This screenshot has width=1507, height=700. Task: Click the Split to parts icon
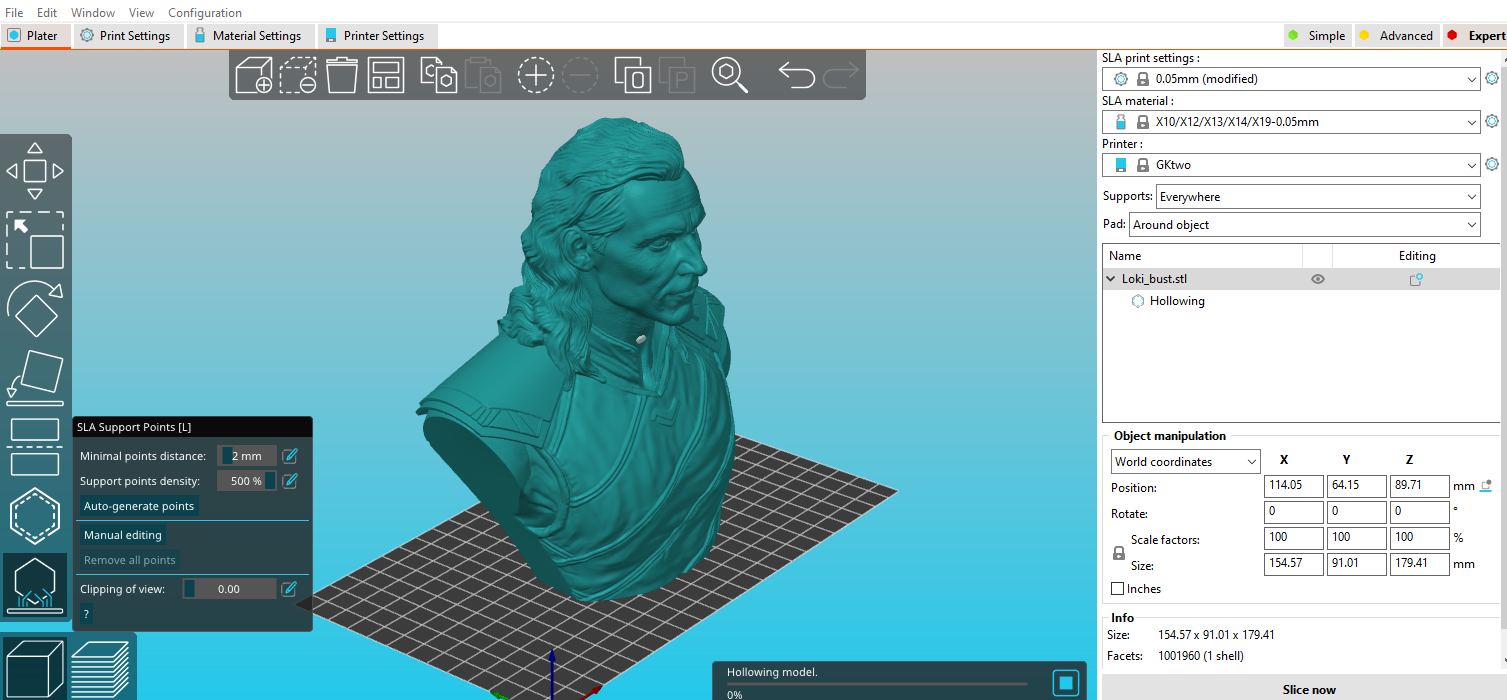click(x=677, y=75)
